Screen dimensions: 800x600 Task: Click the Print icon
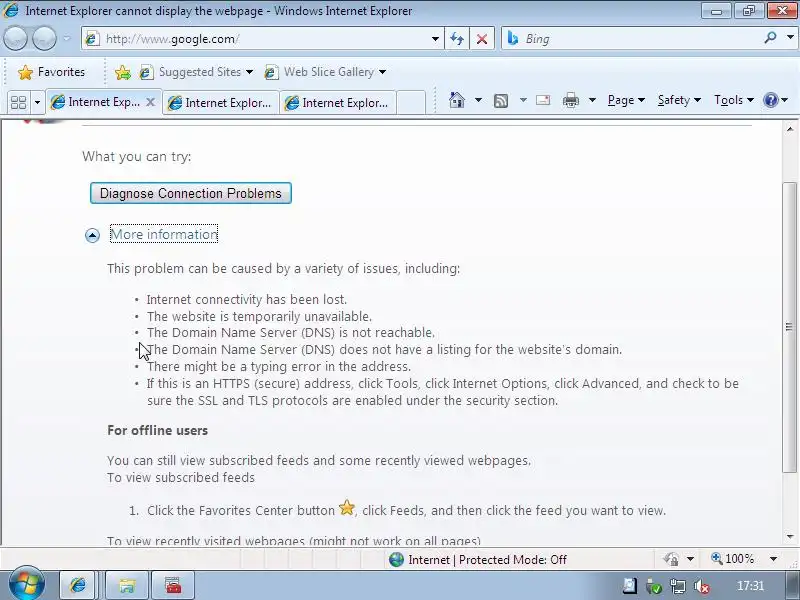coord(570,100)
